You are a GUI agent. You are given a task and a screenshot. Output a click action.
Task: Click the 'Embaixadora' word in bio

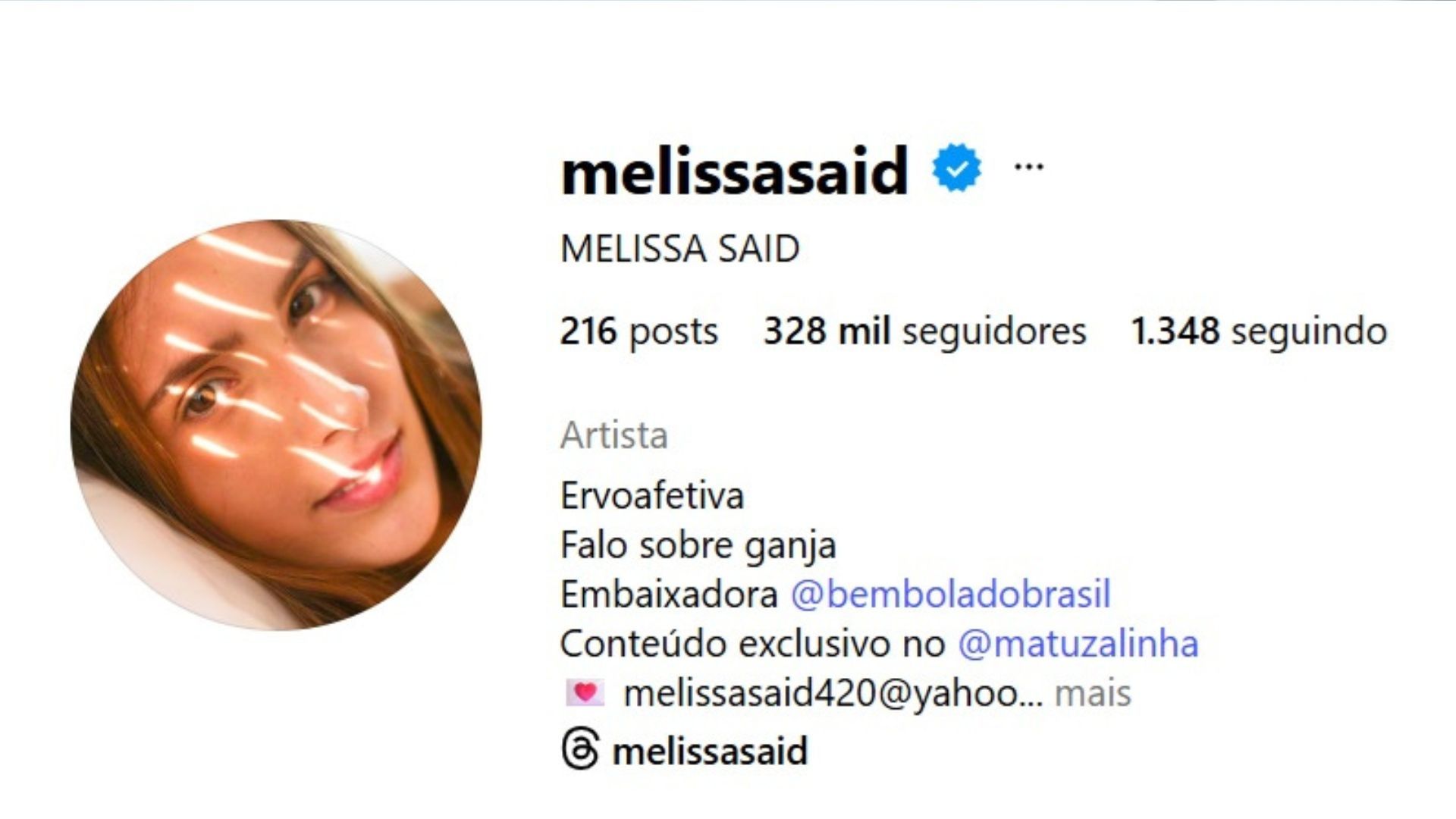tap(669, 595)
